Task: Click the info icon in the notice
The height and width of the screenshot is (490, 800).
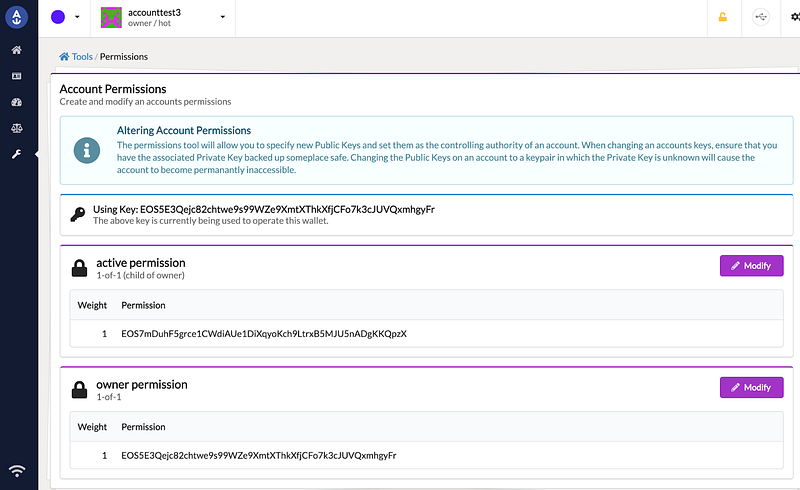Action: tap(88, 151)
